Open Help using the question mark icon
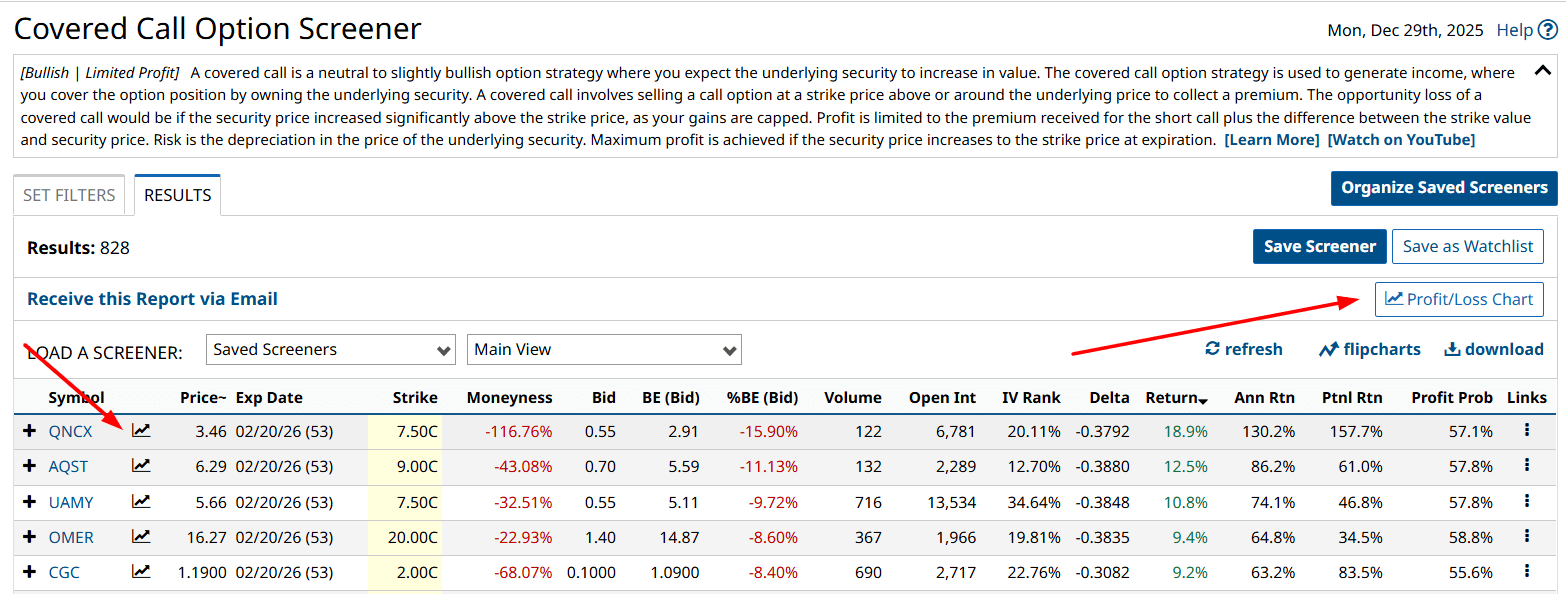 pos(1551,30)
